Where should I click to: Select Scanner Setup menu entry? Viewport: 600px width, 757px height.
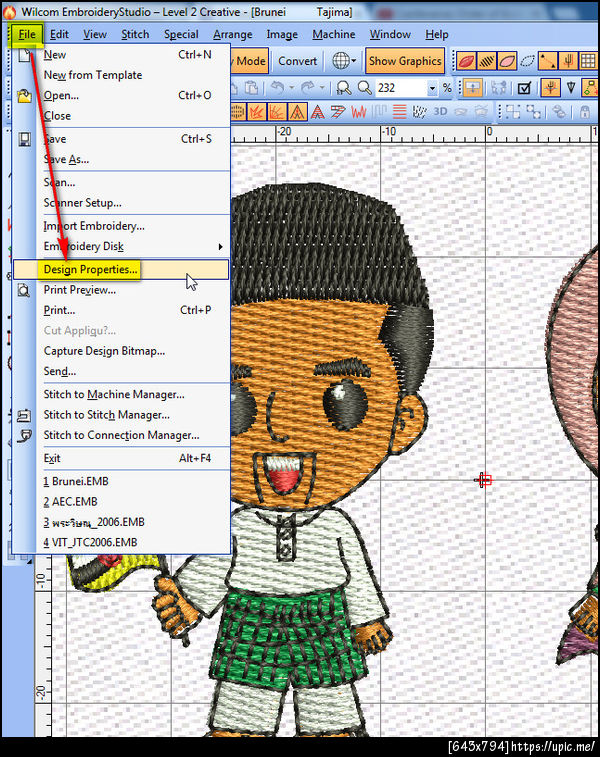point(121,203)
